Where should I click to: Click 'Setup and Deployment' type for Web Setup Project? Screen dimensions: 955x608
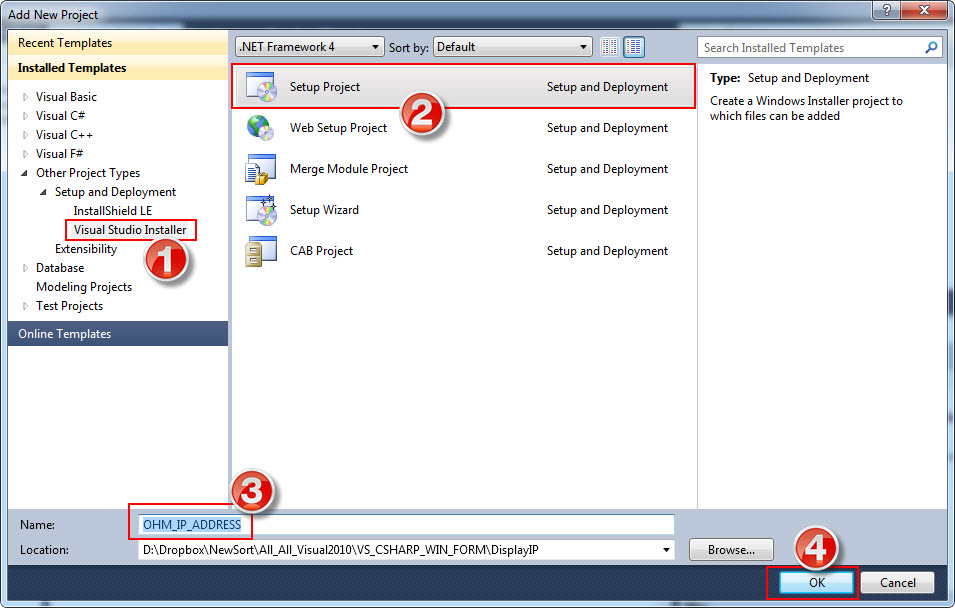(607, 128)
